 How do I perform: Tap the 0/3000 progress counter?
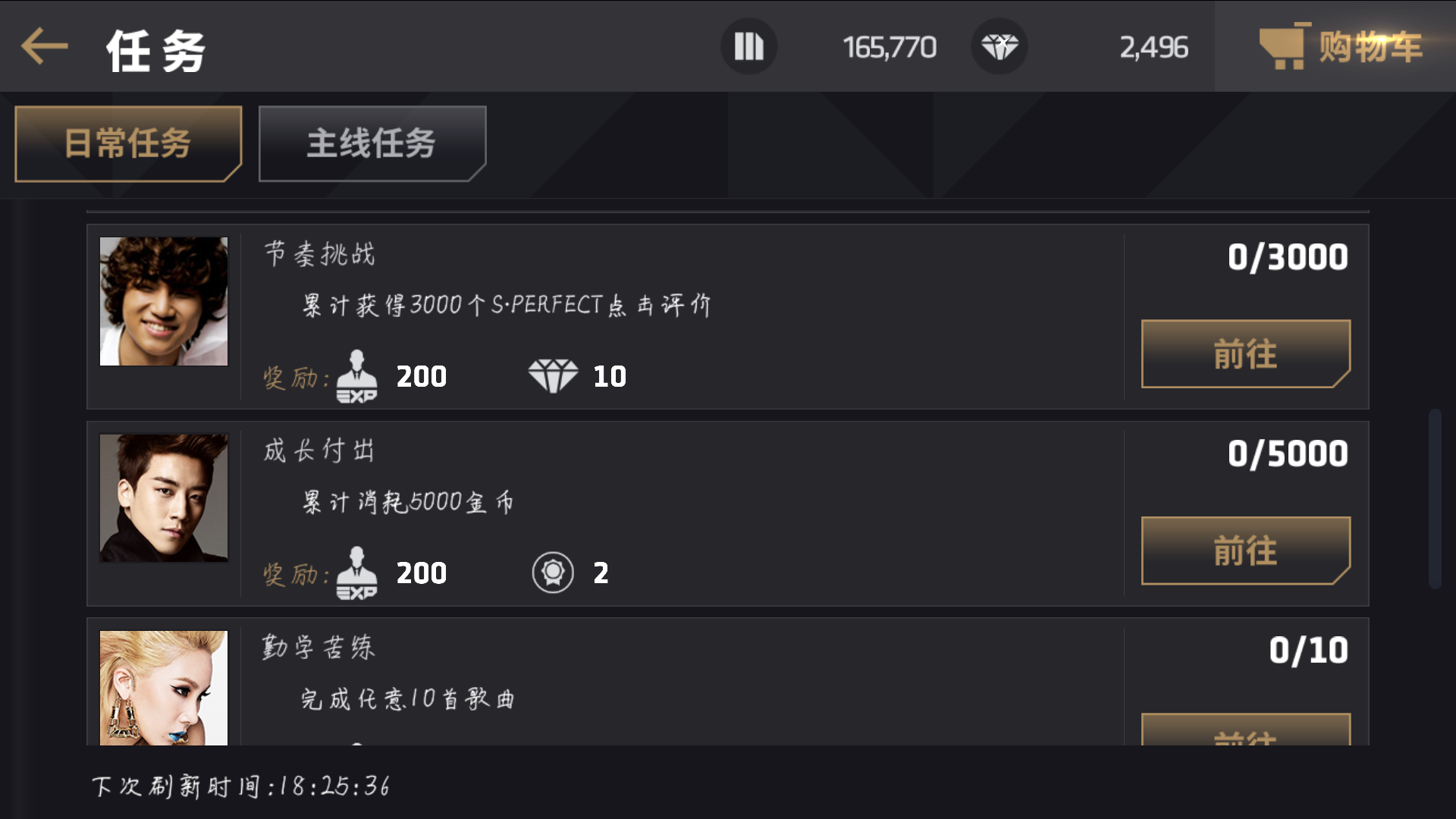coord(1288,257)
